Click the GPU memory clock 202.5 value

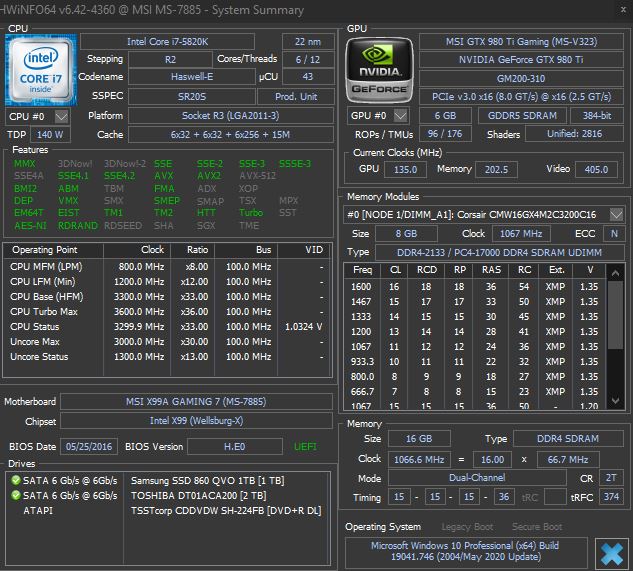tap(496, 169)
